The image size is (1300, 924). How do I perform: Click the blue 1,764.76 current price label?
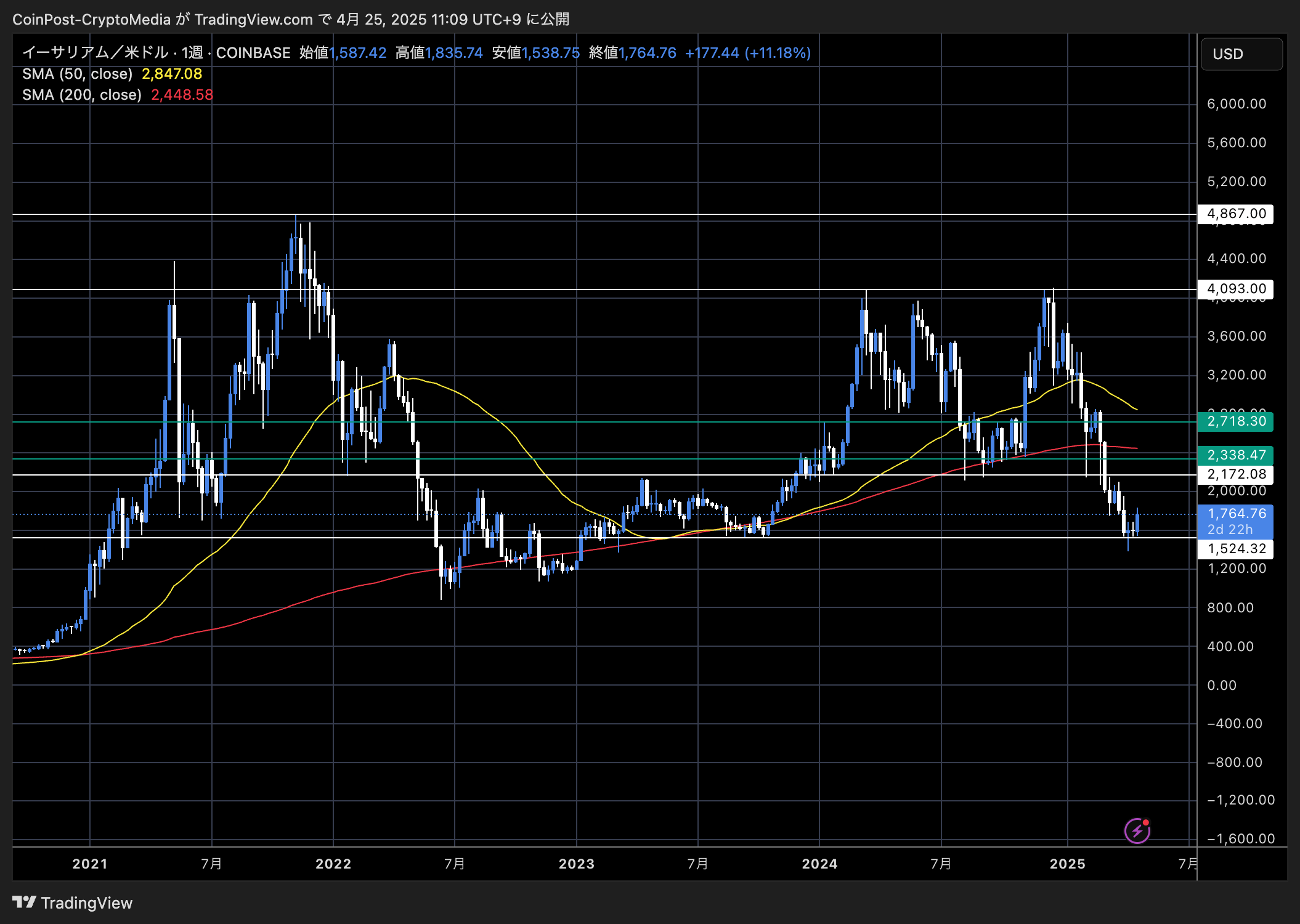pos(1235,514)
